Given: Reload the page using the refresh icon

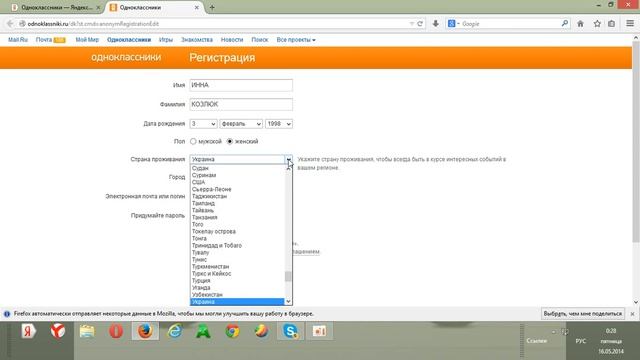Looking at the screenshot, I should tap(420, 24).
